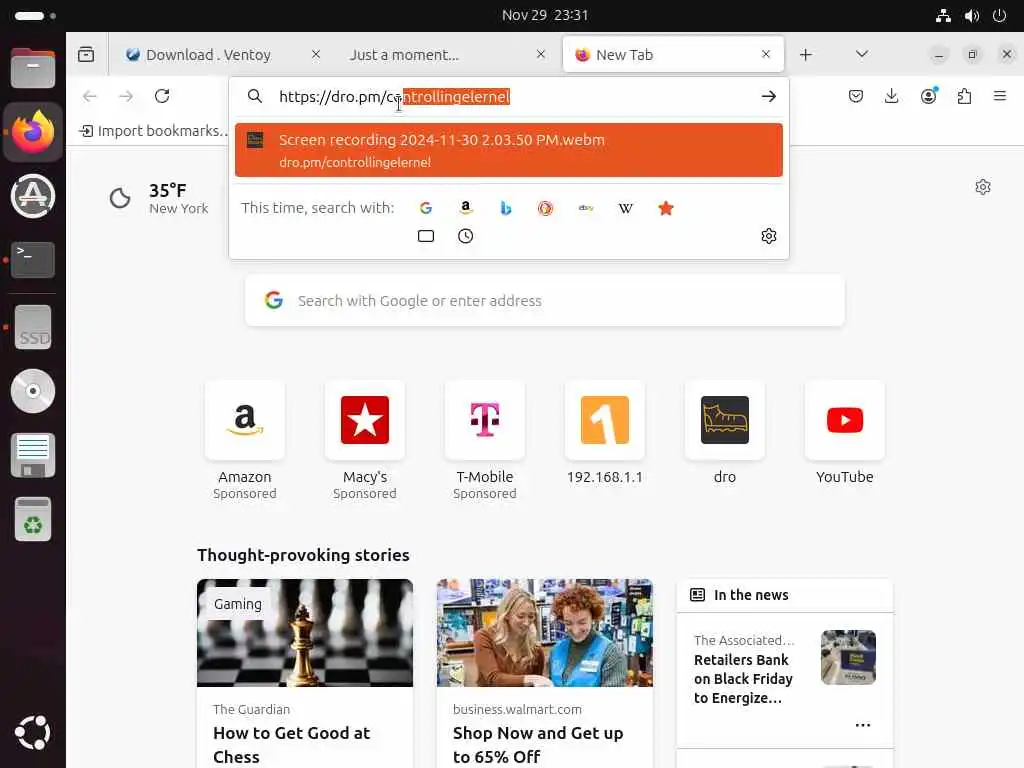Viewport: 1024px width, 768px height.
Task: Open Shop Now and Get up to 65% Off story
Action: point(538,744)
